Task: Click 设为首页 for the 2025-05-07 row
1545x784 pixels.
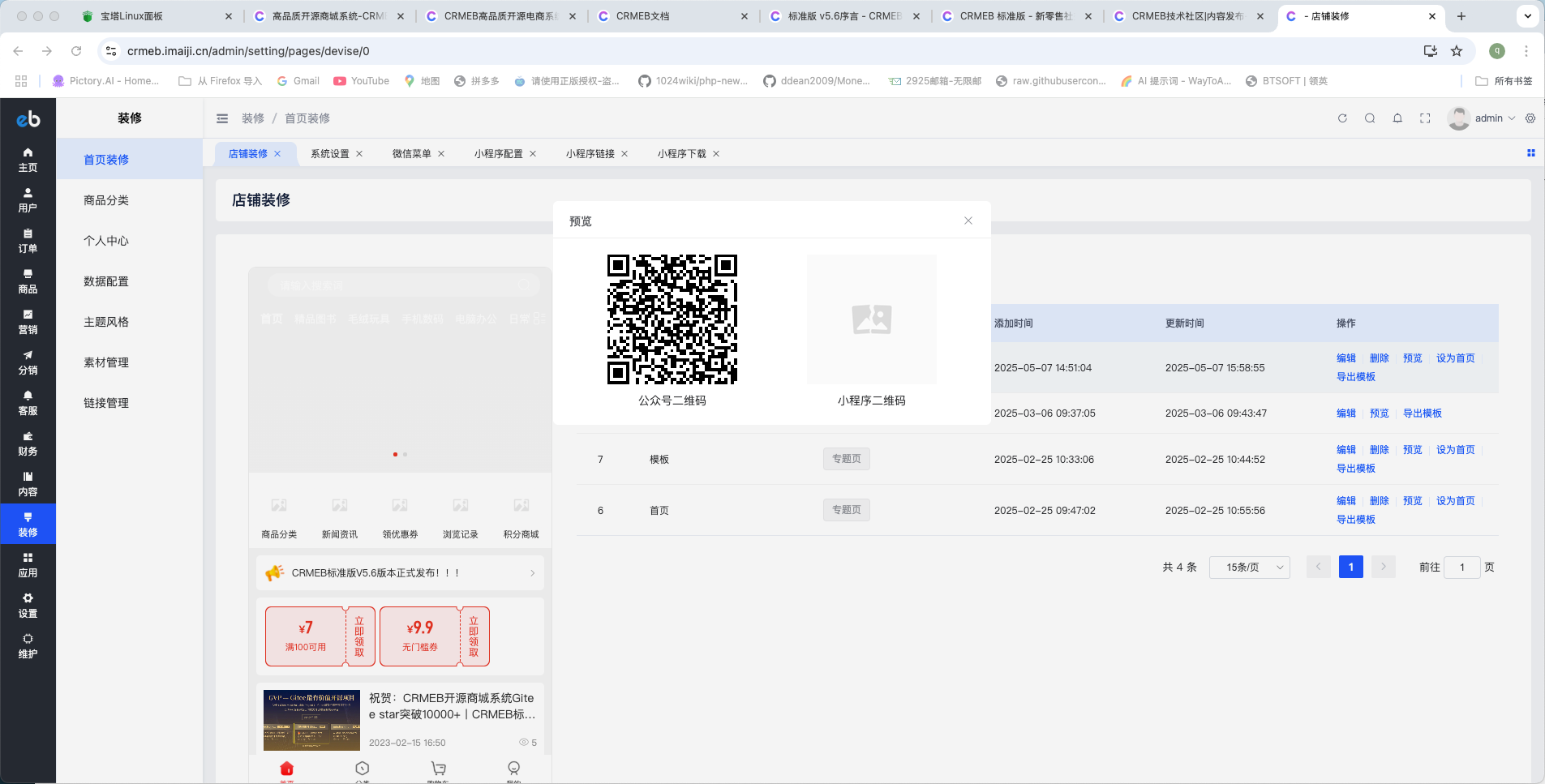Action: click(1456, 358)
